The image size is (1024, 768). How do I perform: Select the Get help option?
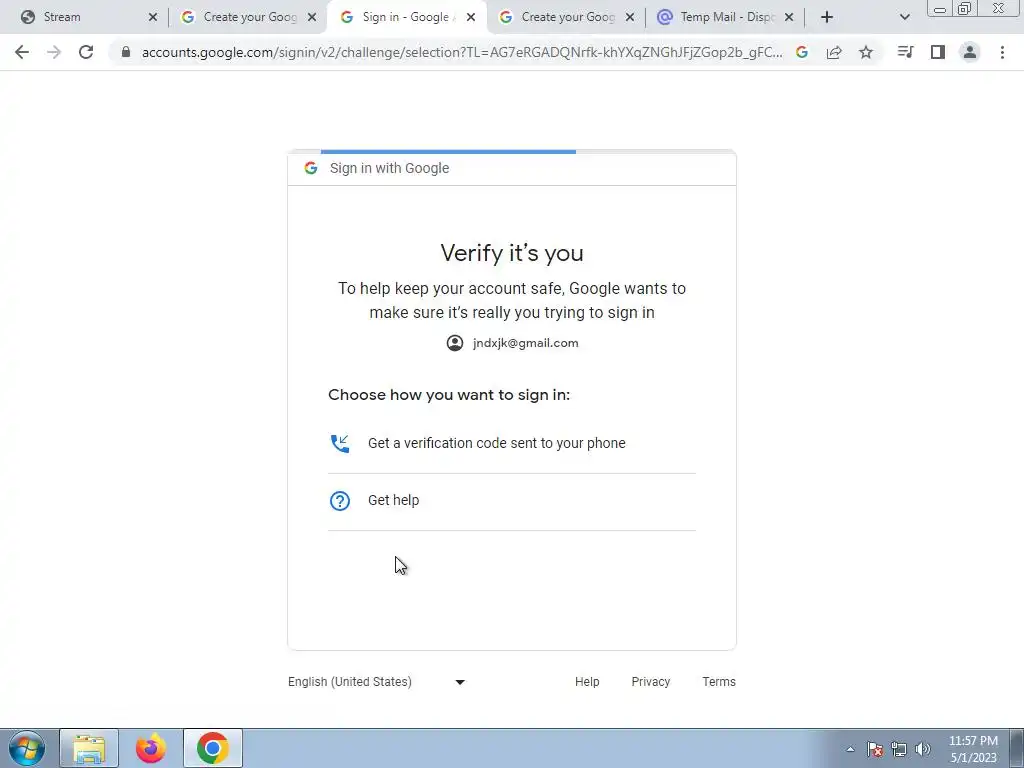(512, 501)
